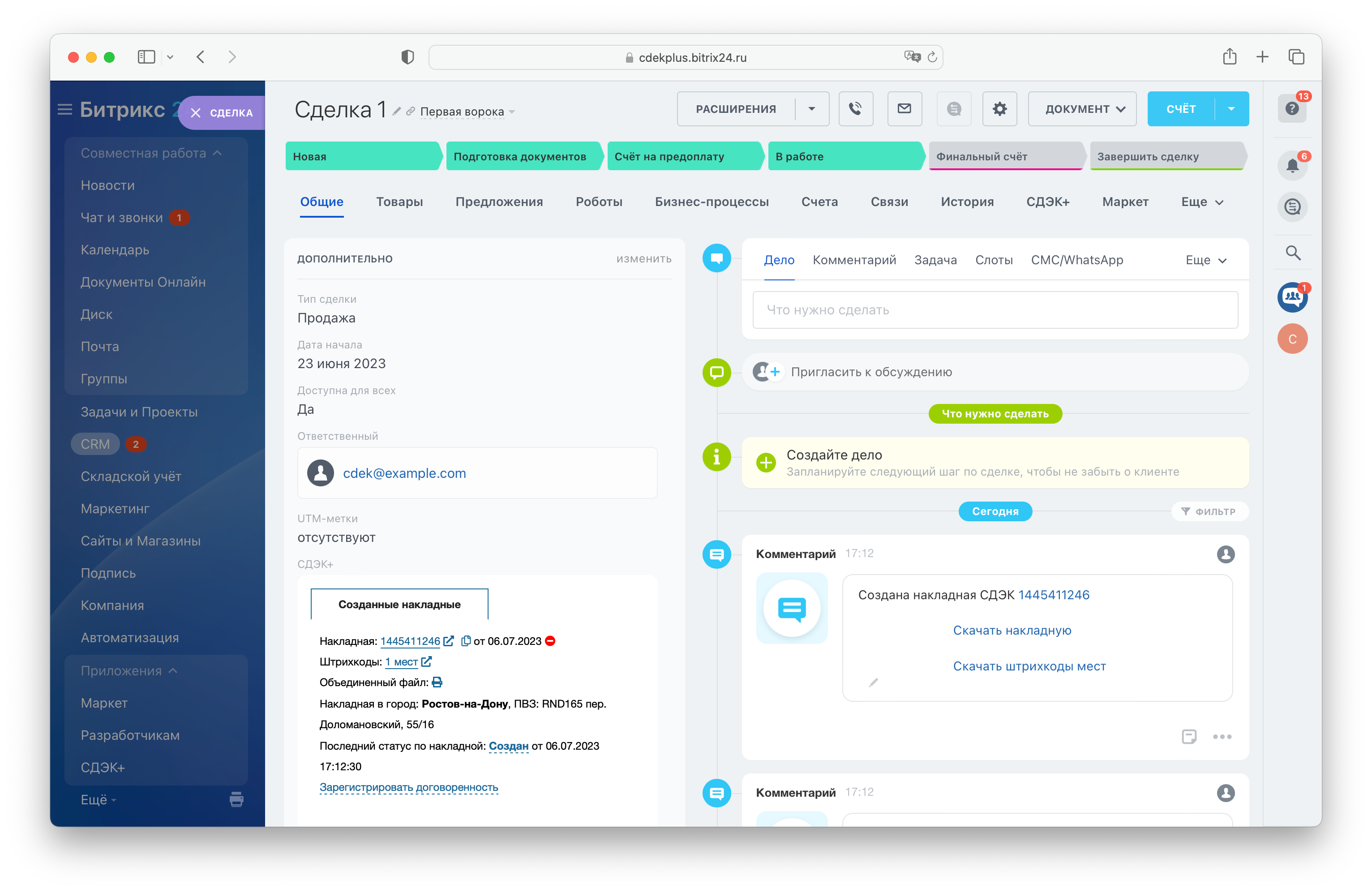Print the combined file printer icon
The height and width of the screenshot is (893, 1372).
point(437,683)
